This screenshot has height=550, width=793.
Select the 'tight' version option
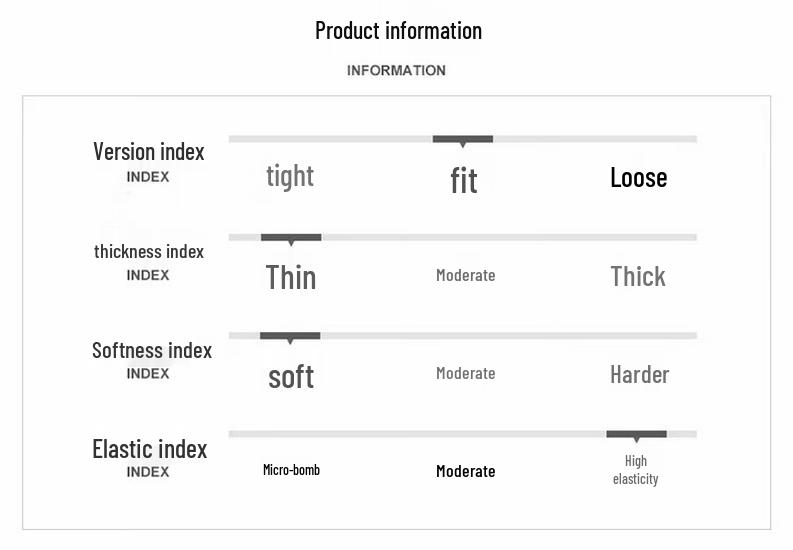tap(290, 177)
